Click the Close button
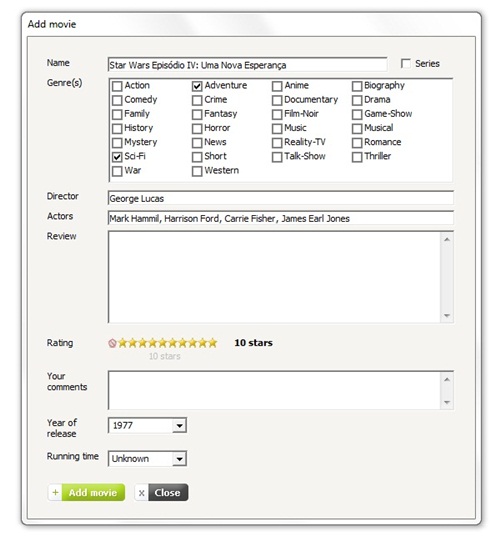 [x=161, y=492]
